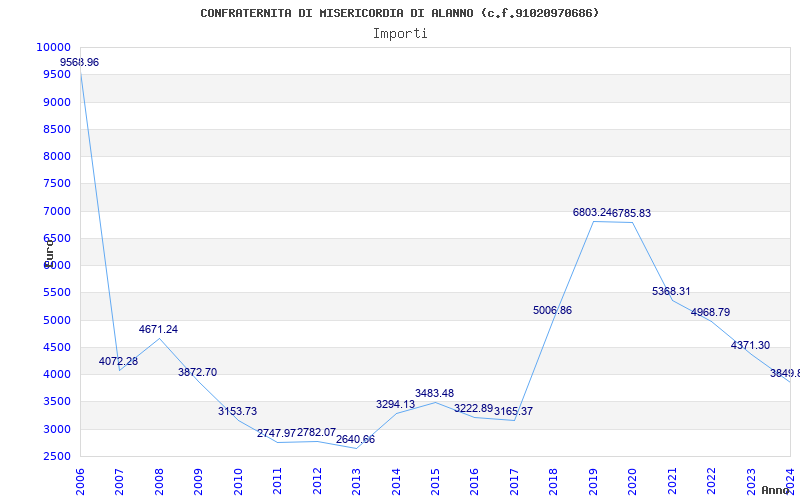Click the x-axis year 2017
The height and width of the screenshot is (500, 800).
coord(515,481)
